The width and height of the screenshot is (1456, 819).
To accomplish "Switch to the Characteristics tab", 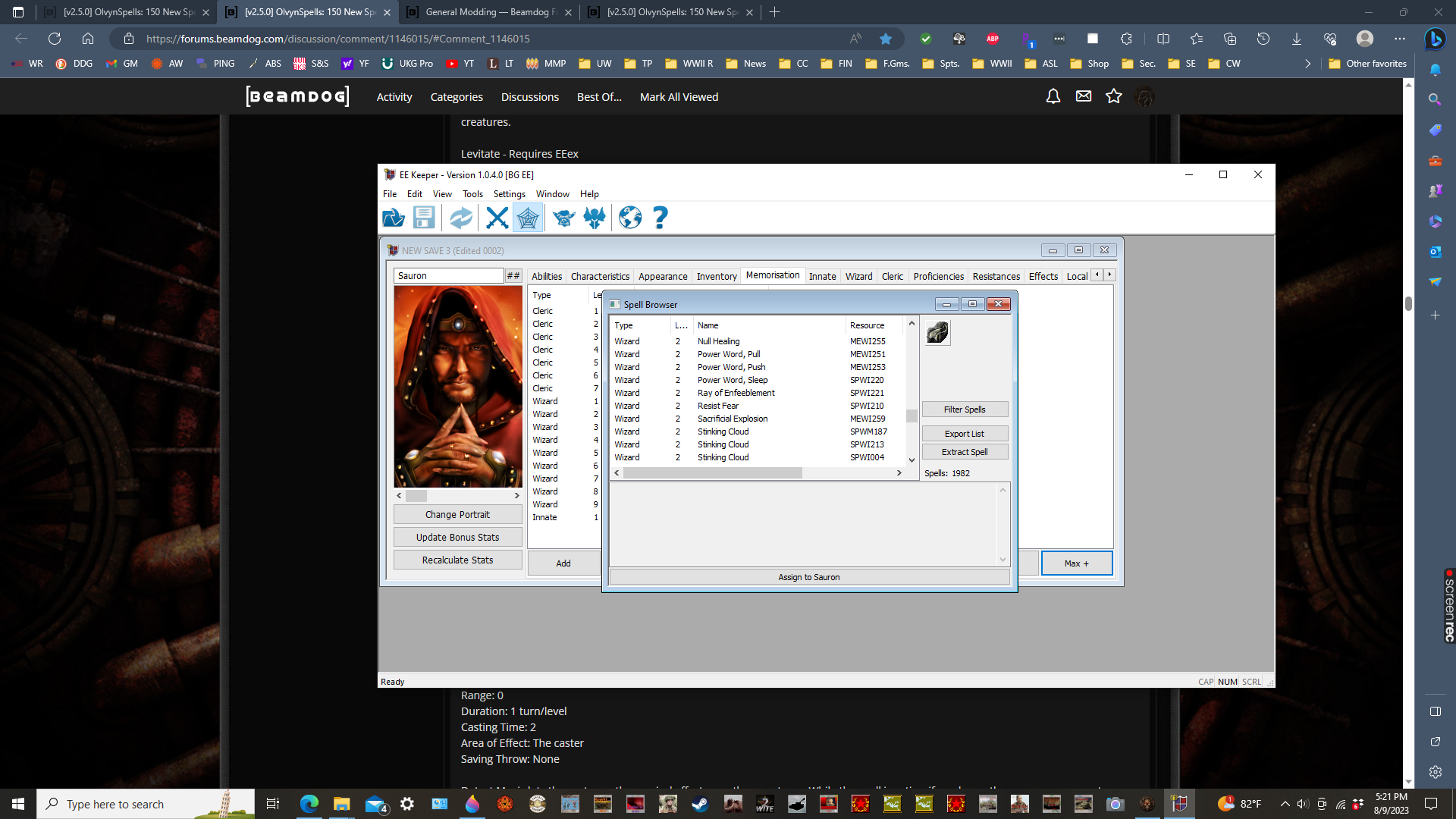I will pos(600,276).
